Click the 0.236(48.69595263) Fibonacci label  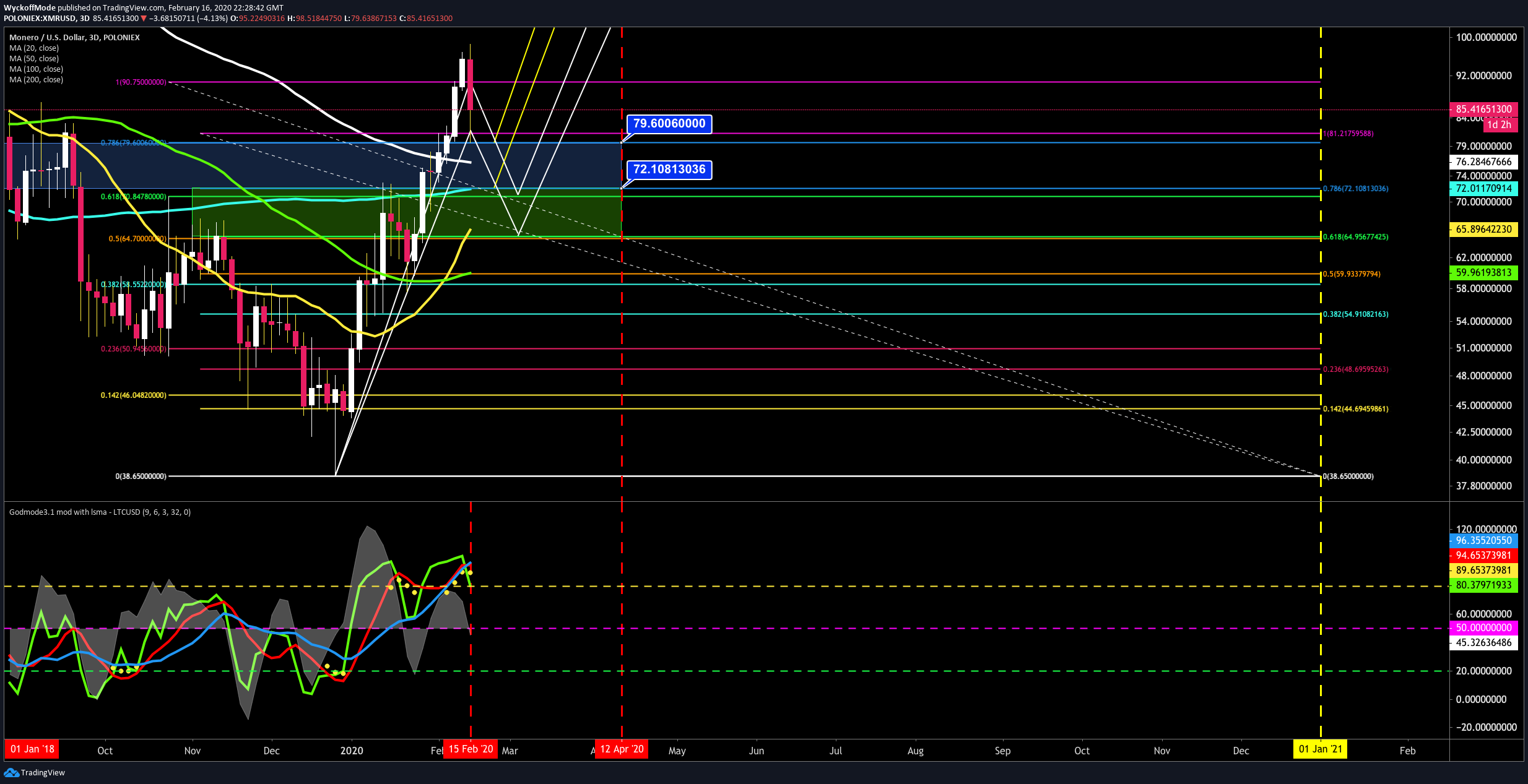click(1355, 369)
